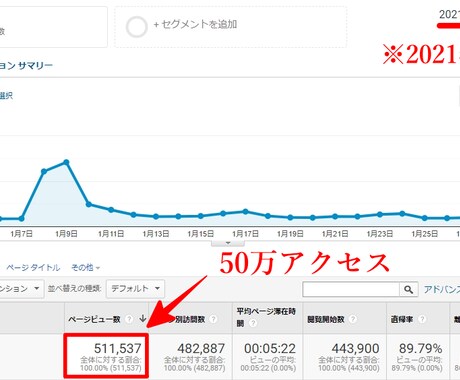Click the average time value 00:05:22

(270, 349)
